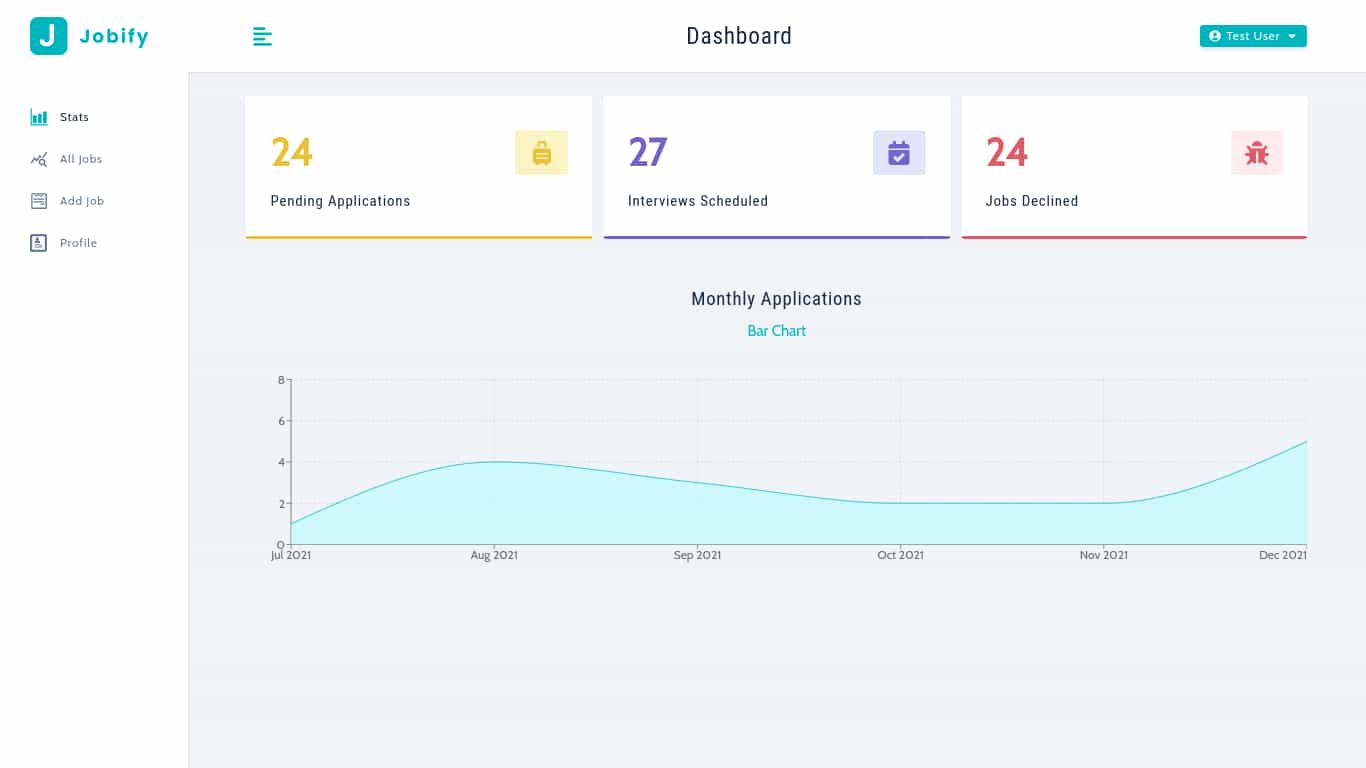Image resolution: width=1366 pixels, height=768 pixels.
Task: Click the Jobs Declined label
Action: tap(1032, 201)
